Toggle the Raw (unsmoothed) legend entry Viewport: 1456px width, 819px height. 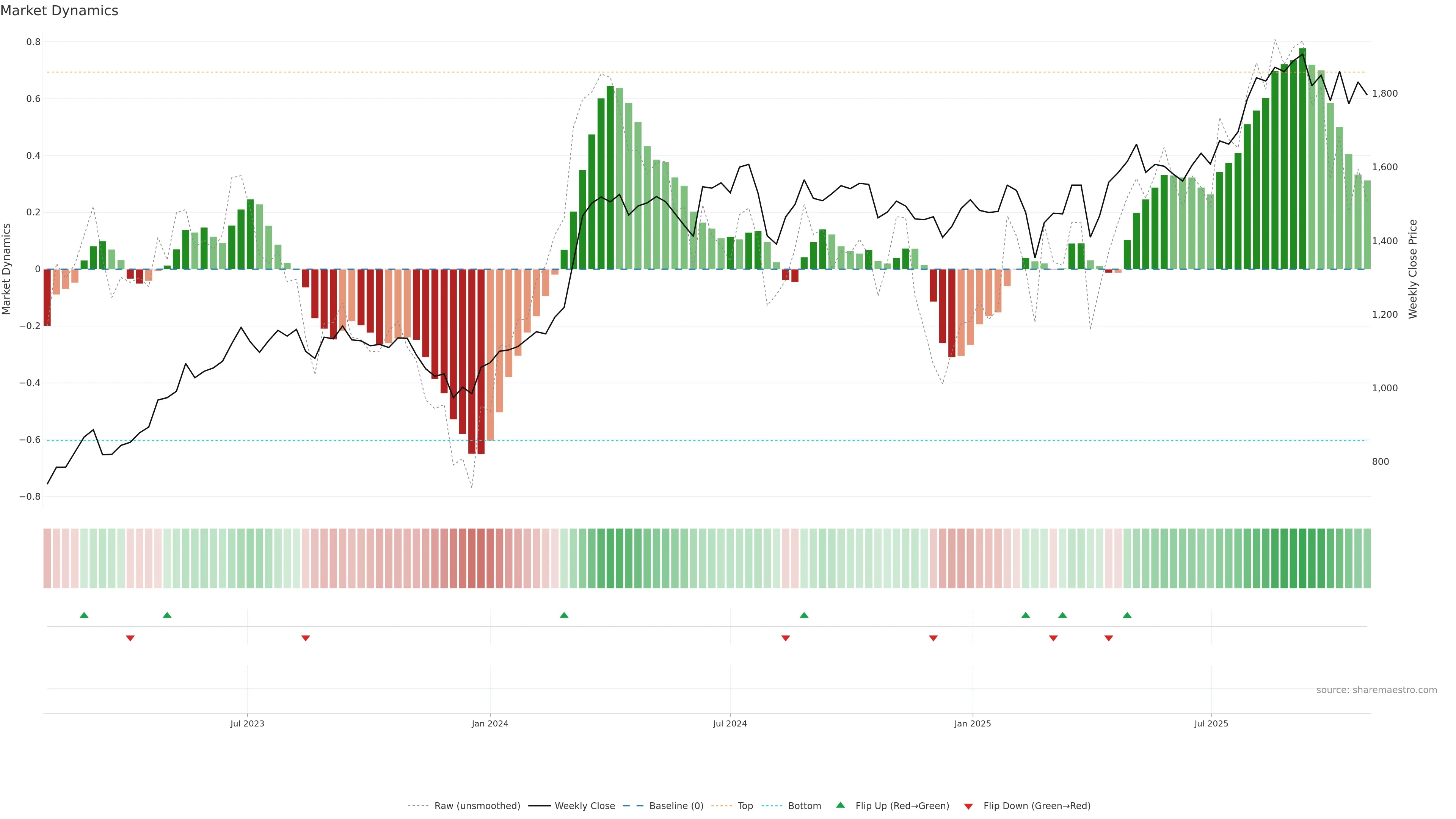(477, 806)
